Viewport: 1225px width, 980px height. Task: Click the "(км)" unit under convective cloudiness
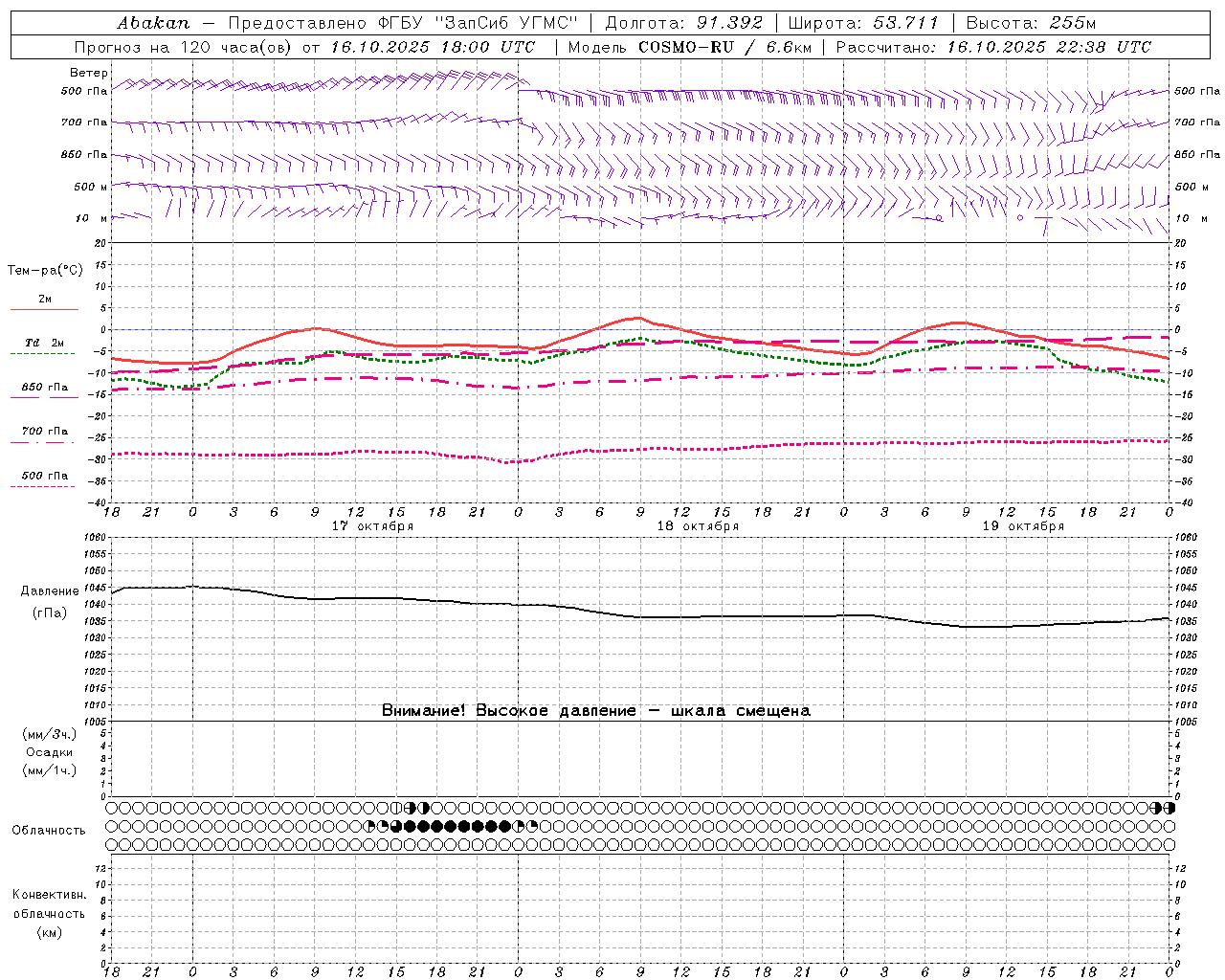click(49, 932)
